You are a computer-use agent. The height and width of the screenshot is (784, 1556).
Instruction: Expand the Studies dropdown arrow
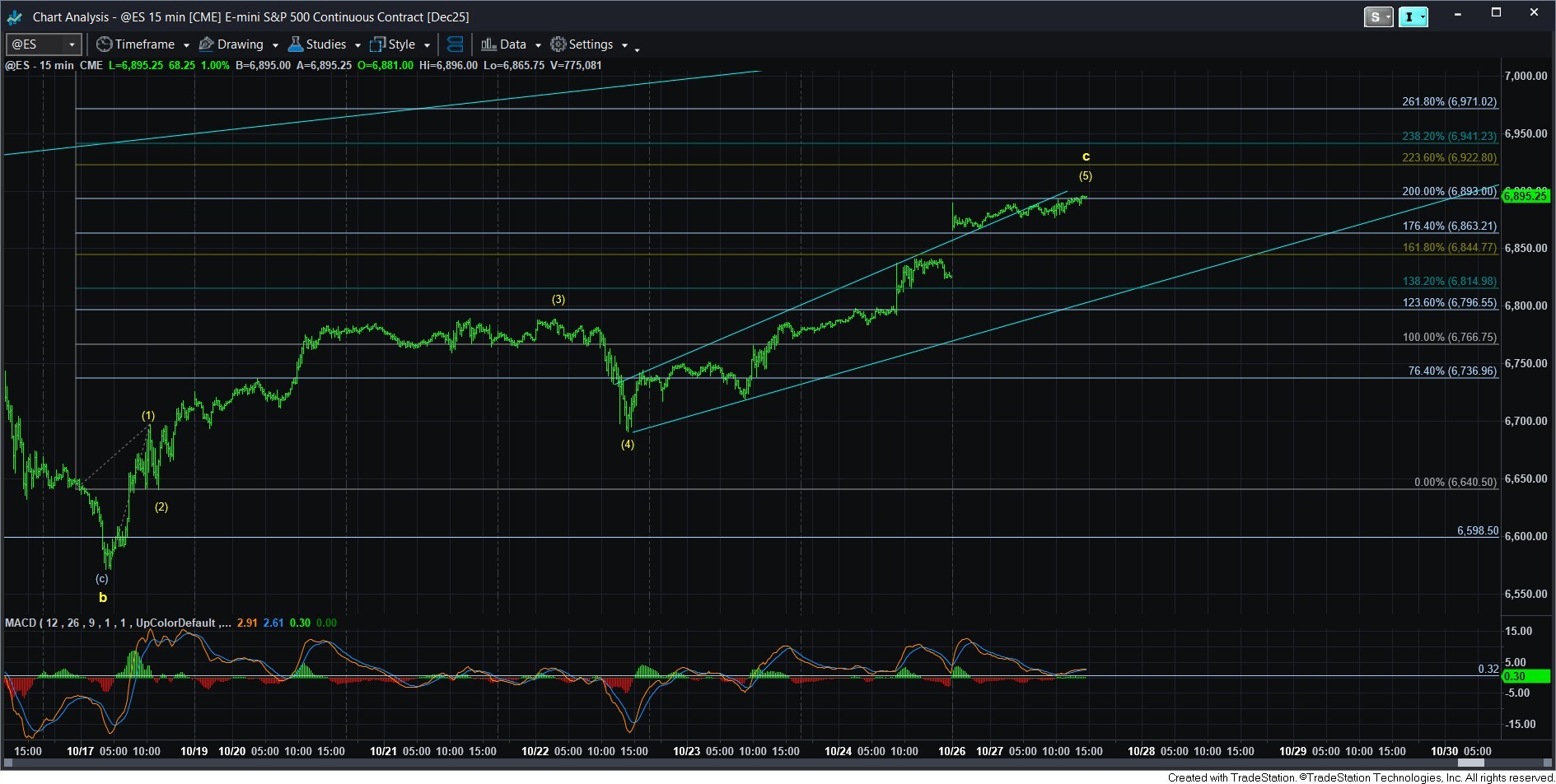357,45
